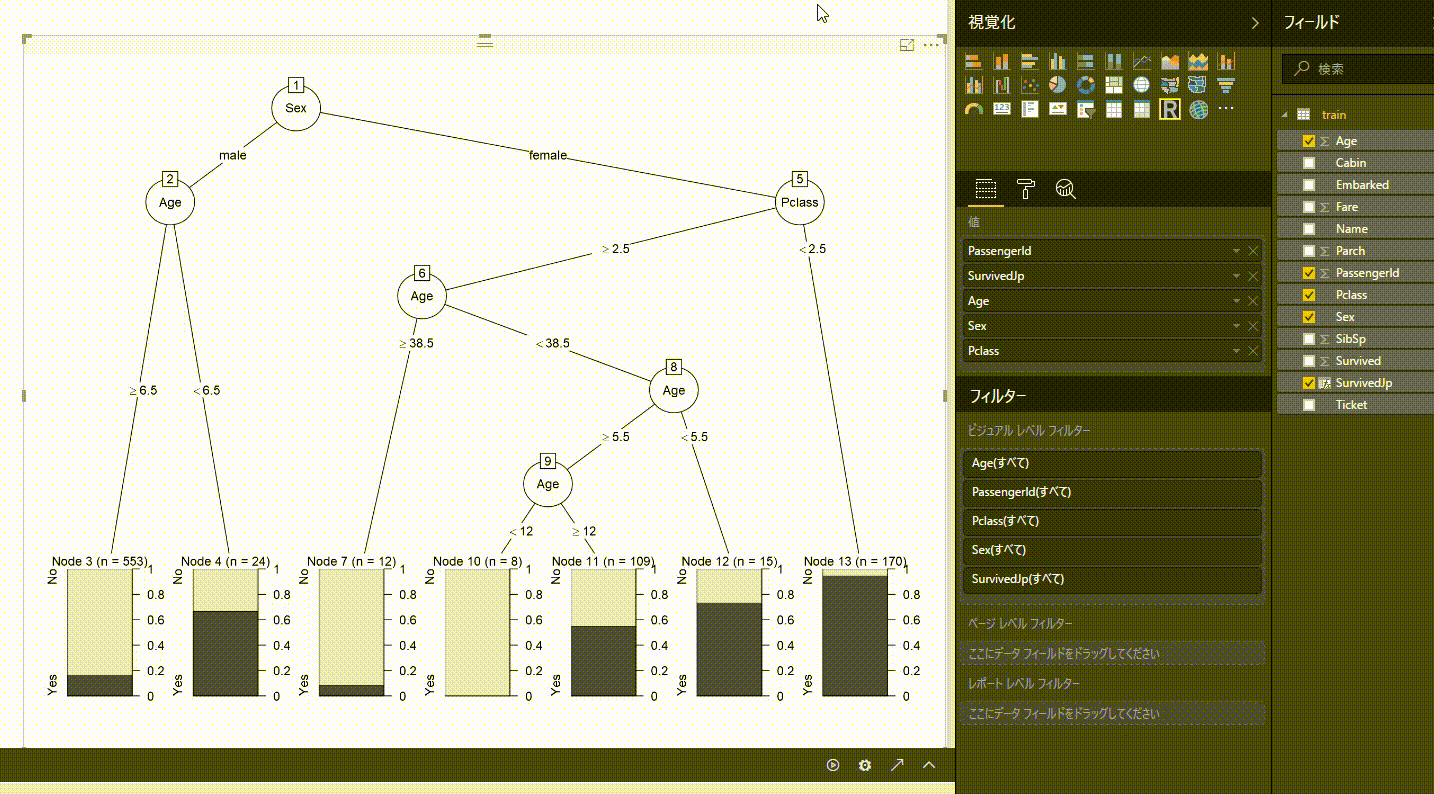
Task: Select the 100% stacked bar chart visual
Action: pos(1086,61)
